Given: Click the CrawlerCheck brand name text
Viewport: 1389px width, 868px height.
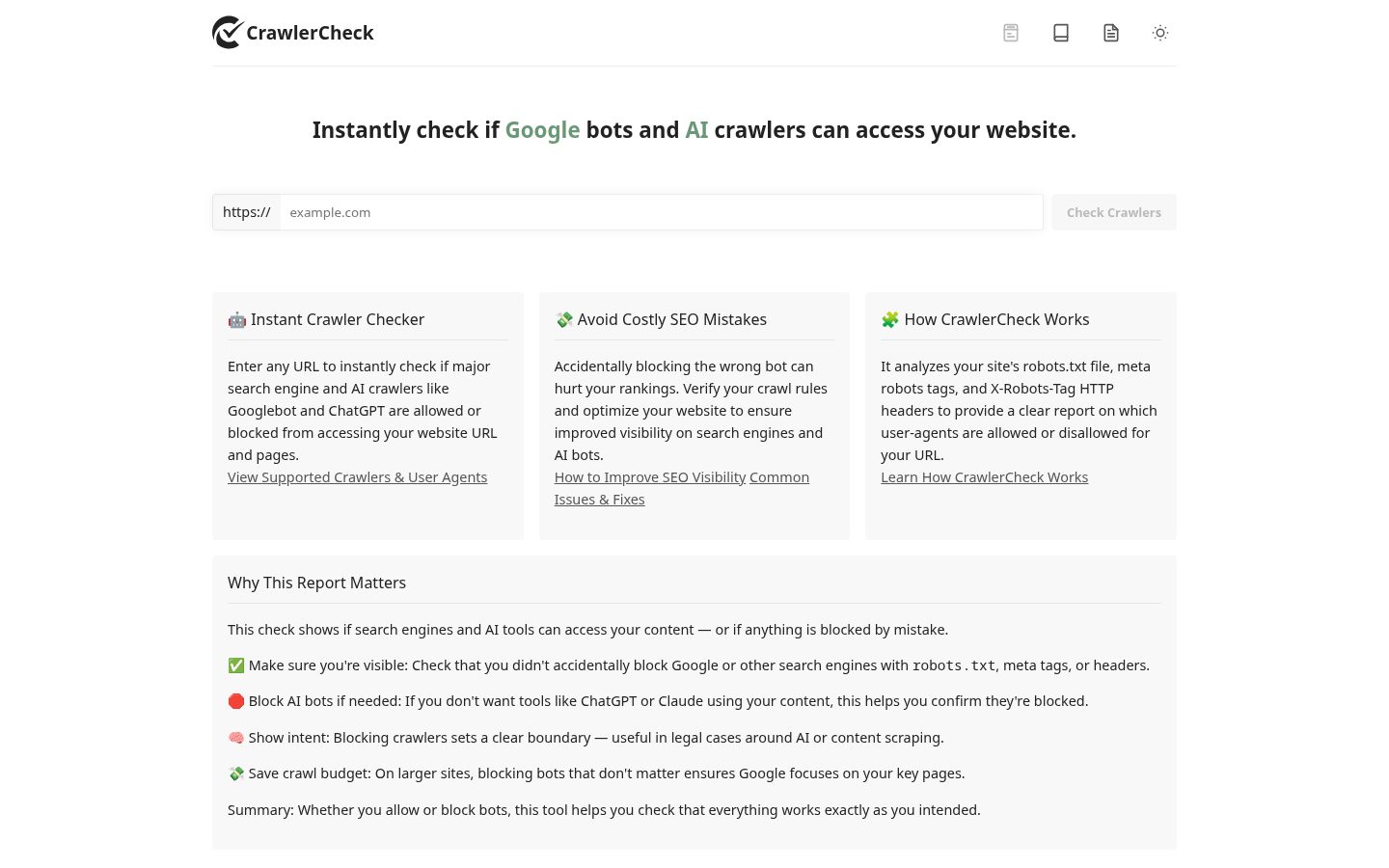Looking at the screenshot, I should (310, 33).
